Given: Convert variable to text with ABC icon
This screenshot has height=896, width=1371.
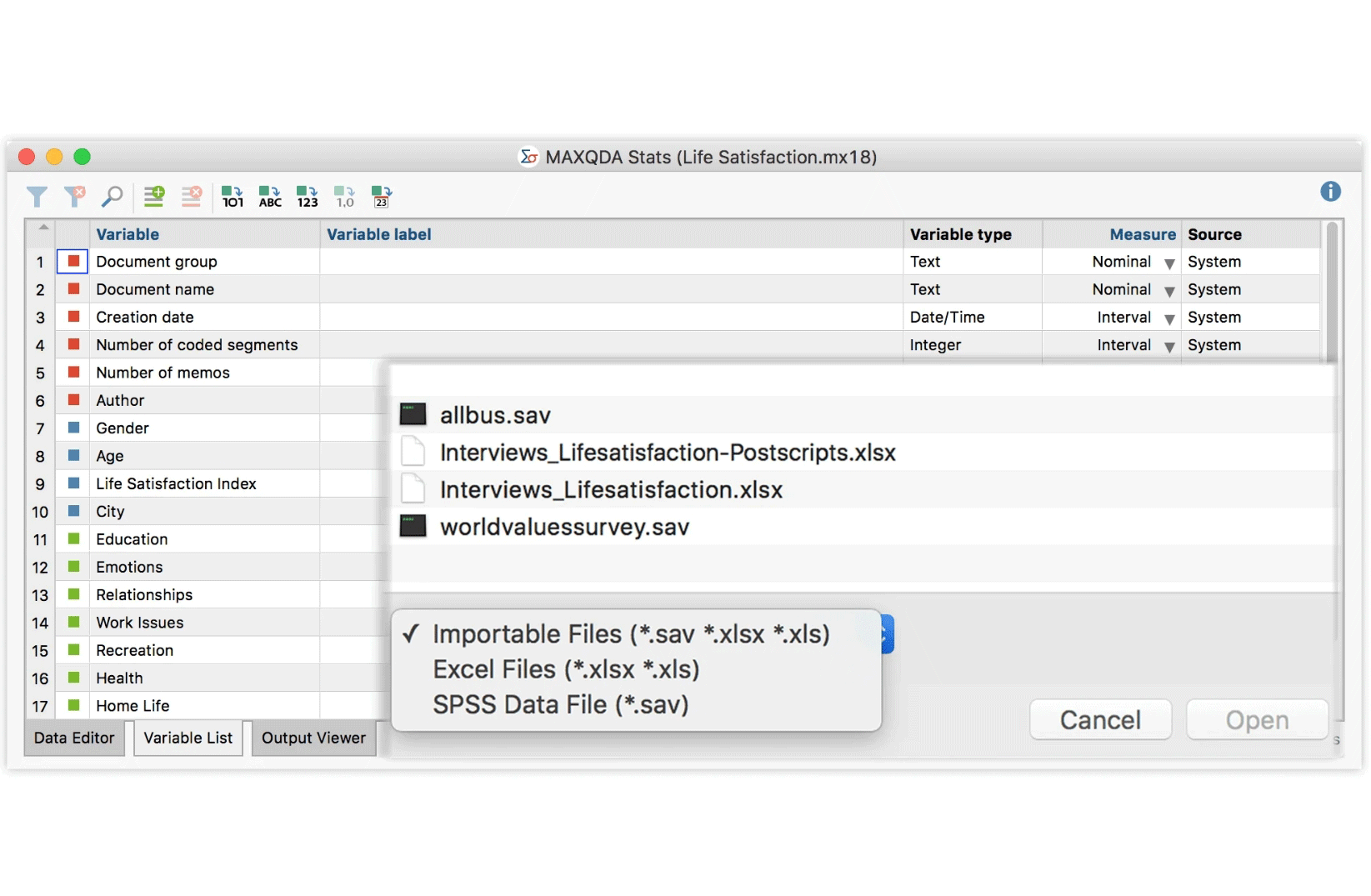Looking at the screenshot, I should point(270,197).
